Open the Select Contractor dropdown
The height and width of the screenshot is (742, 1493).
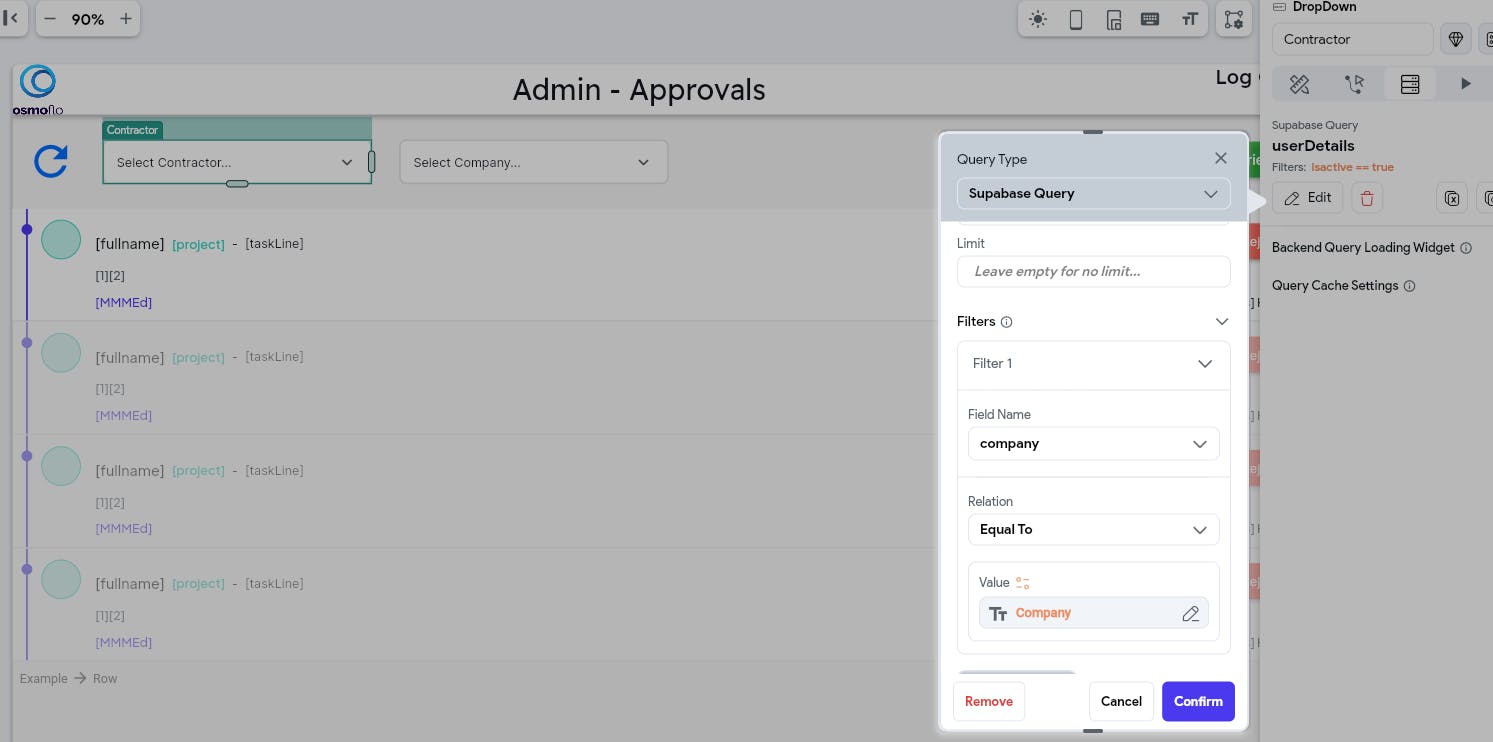237,162
